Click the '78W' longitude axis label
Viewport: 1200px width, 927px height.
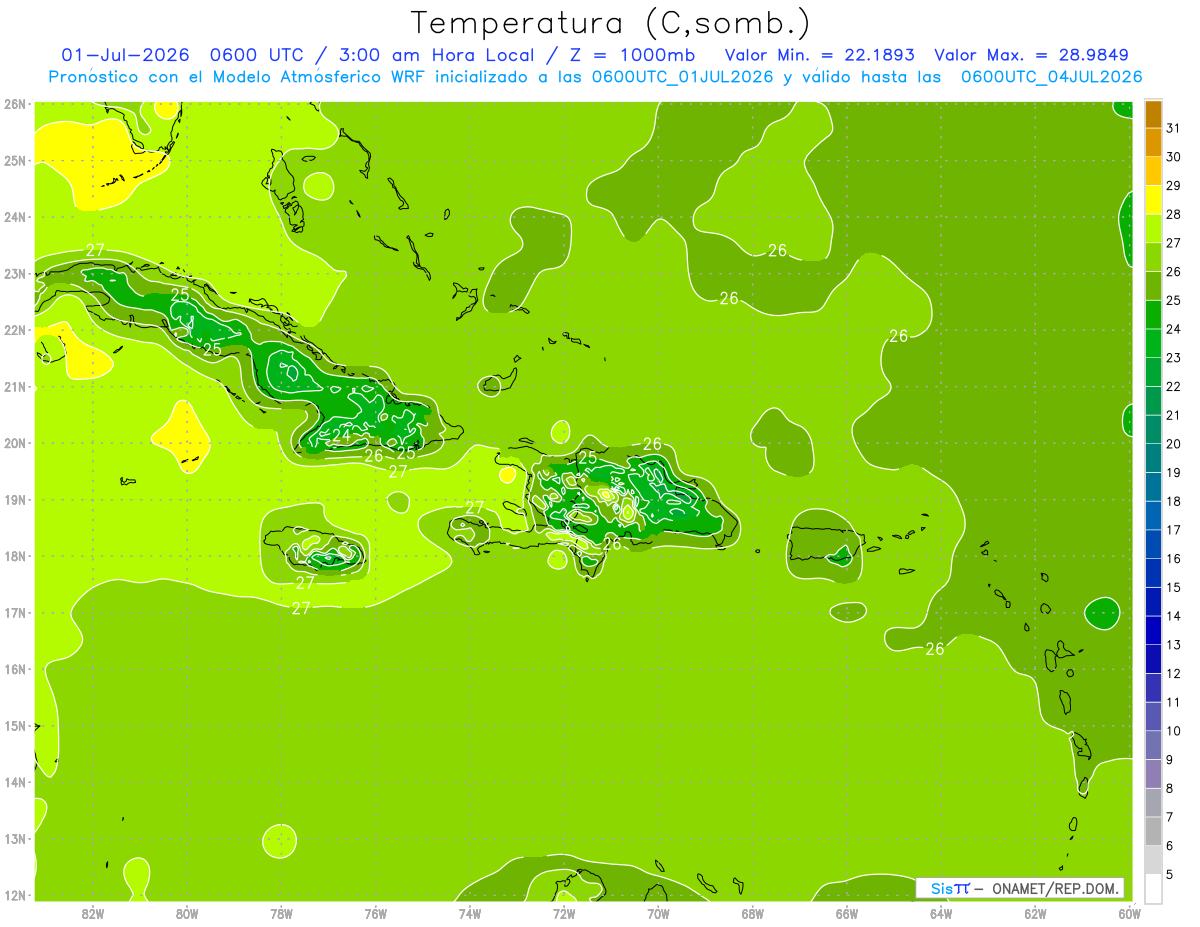[281, 913]
